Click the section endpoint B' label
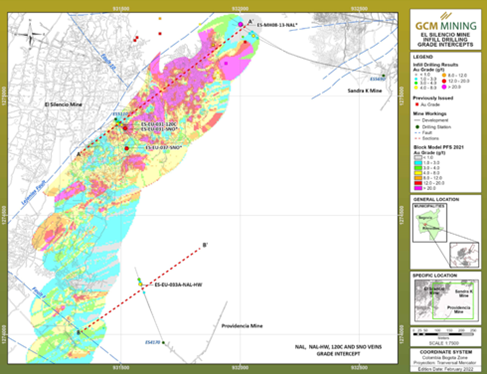487x374 pixels. [x=205, y=245]
